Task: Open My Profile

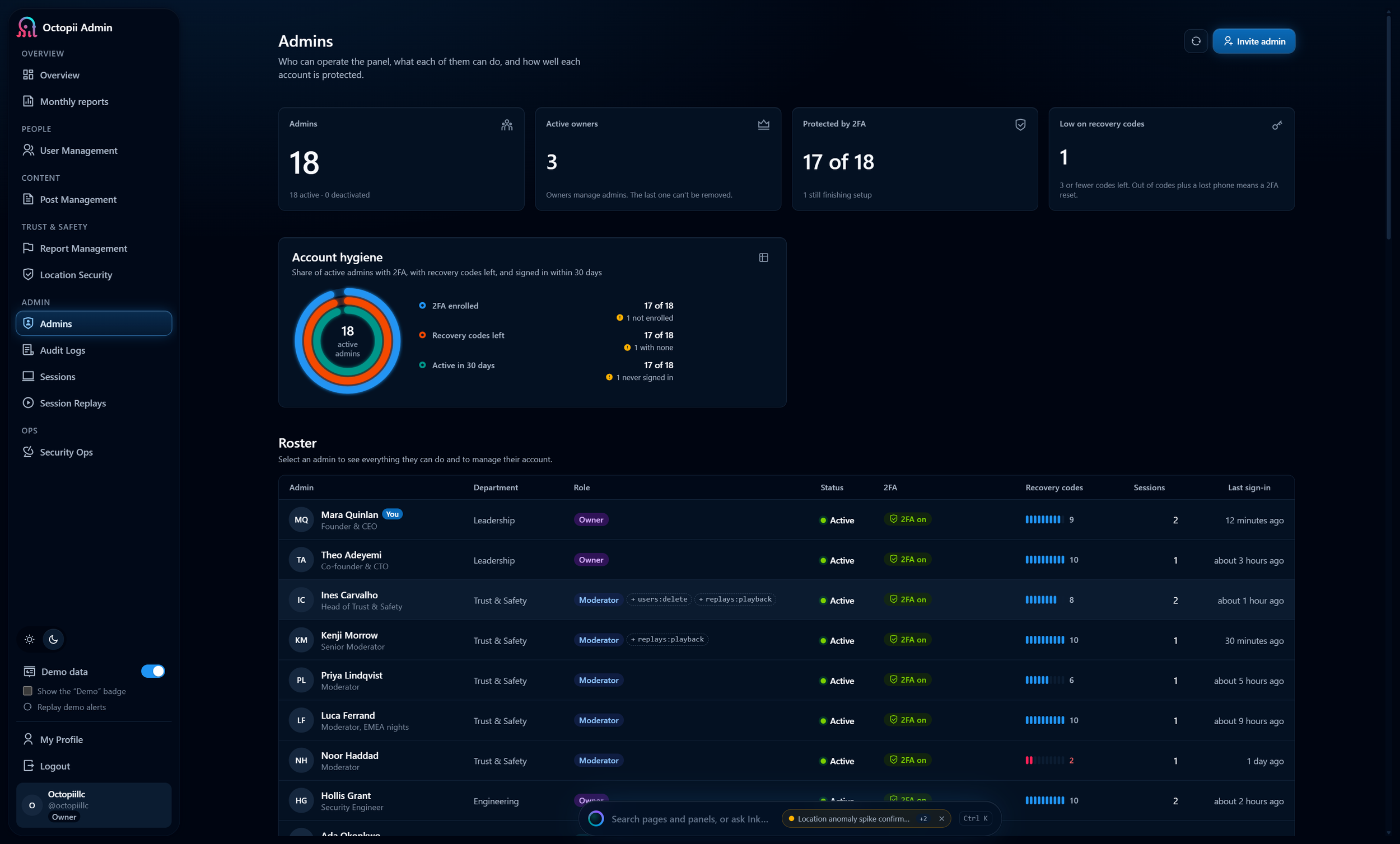Action: (94, 739)
